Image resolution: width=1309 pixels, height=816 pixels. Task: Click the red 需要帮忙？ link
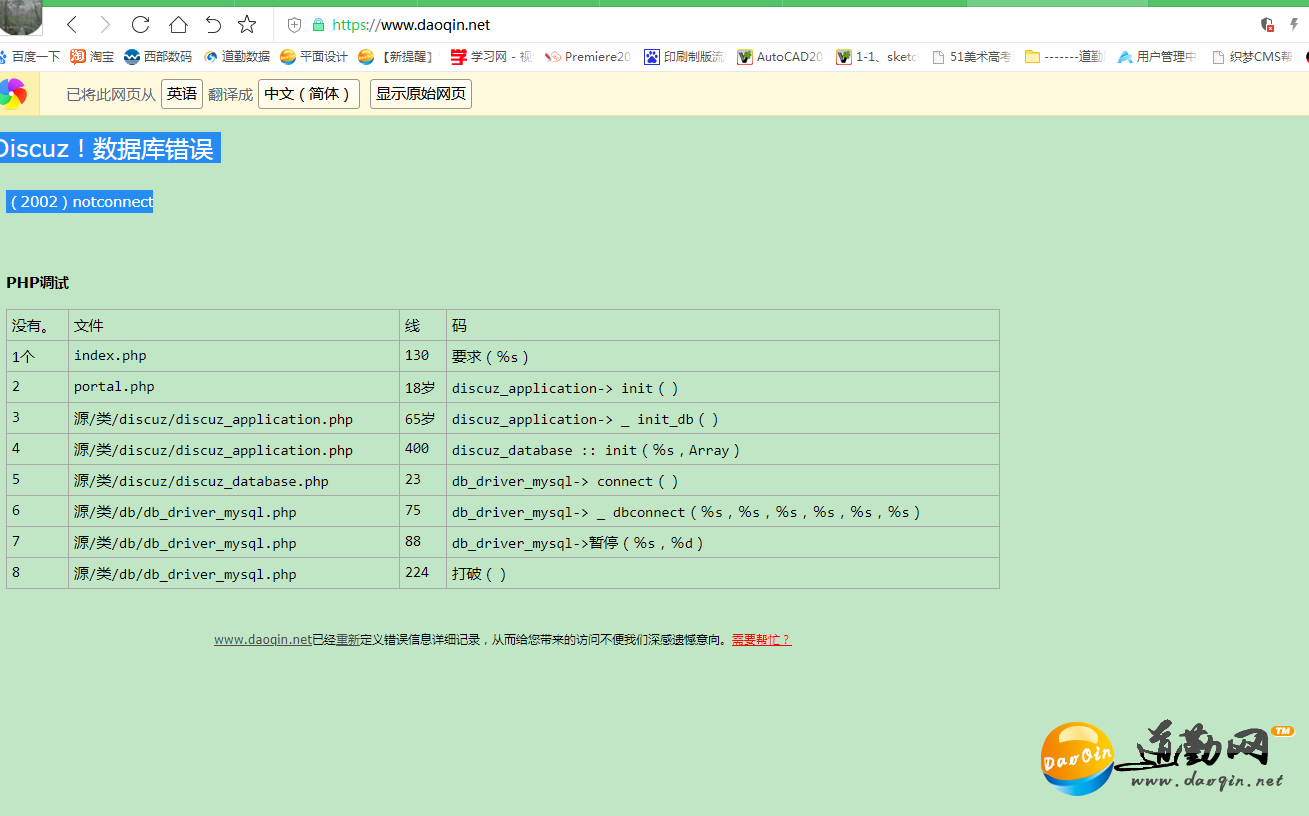pyautogui.click(x=761, y=640)
